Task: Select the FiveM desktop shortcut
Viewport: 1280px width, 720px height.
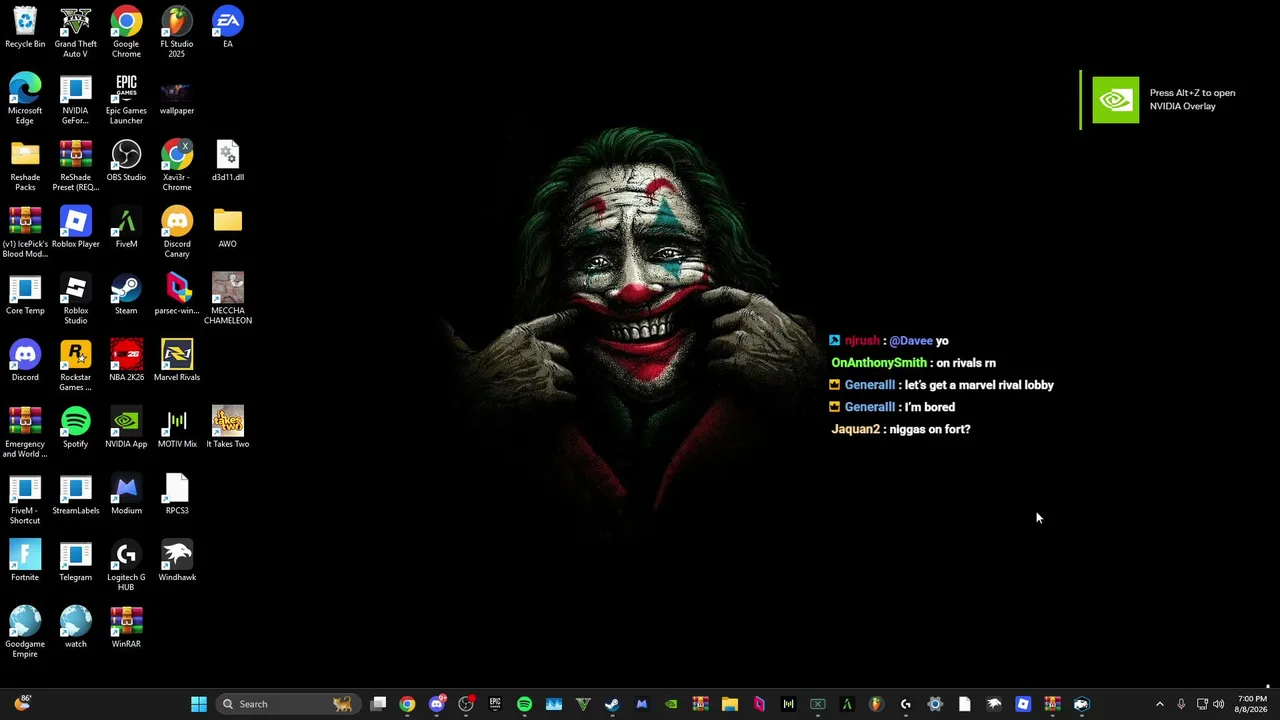Action: 126,228
